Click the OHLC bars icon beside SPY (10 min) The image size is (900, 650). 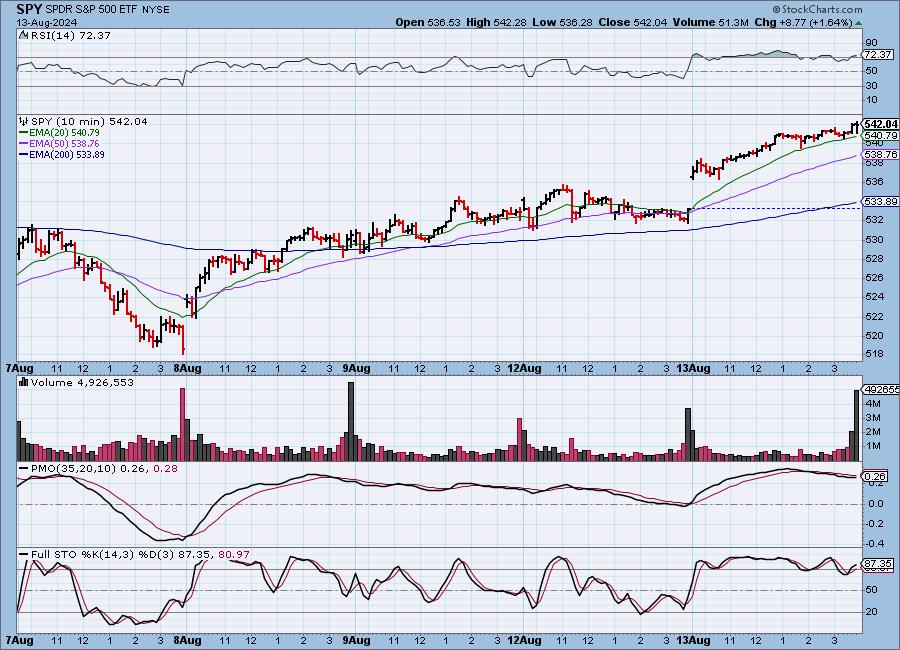pos(24,121)
